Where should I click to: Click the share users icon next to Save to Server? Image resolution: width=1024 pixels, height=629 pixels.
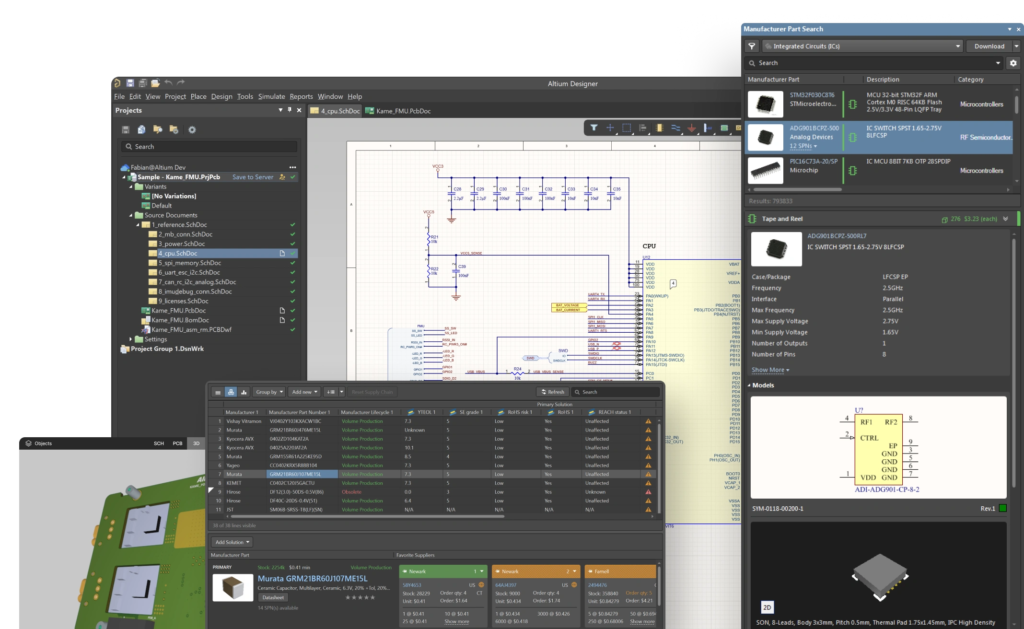[282, 177]
